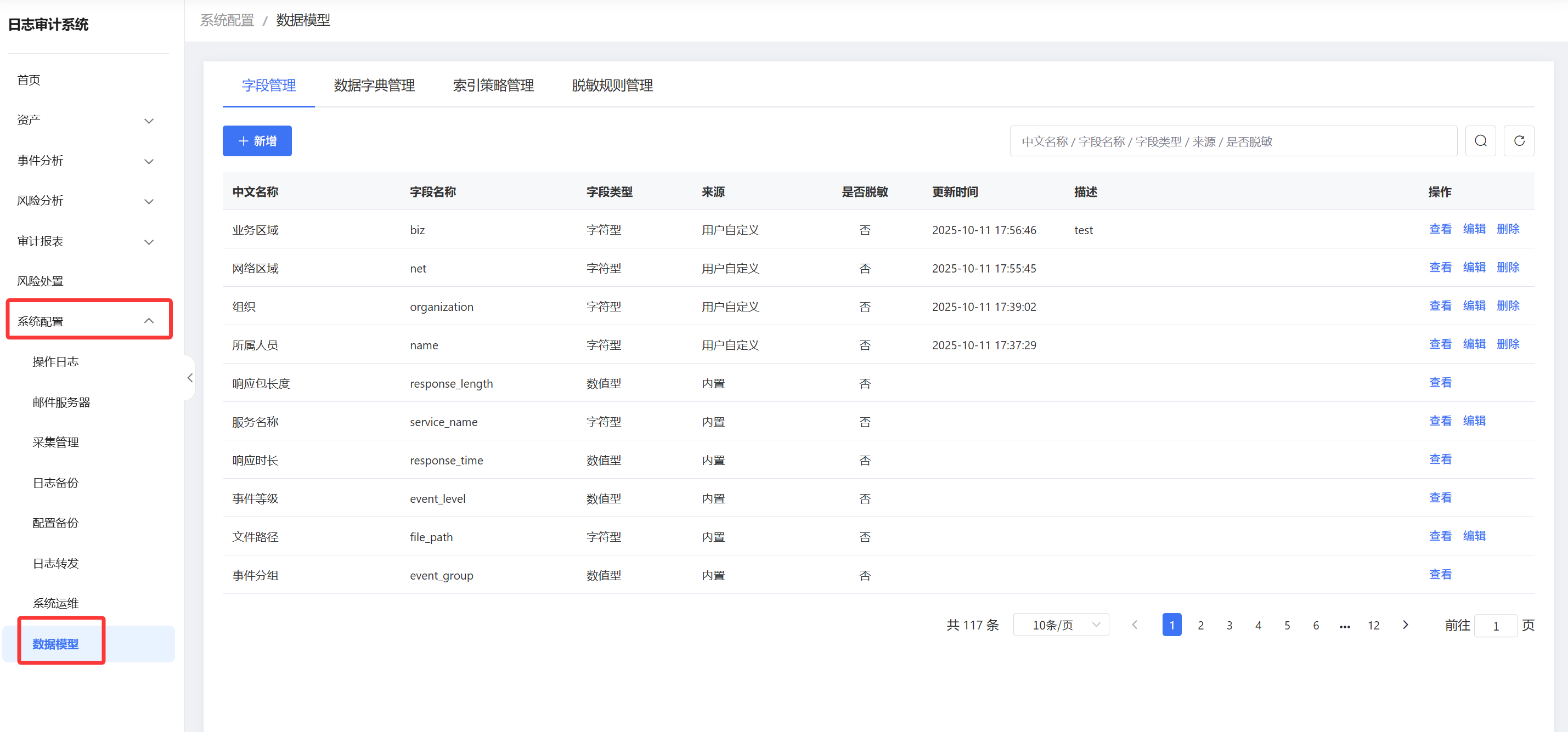
Task: Click the search magnifier icon button
Action: (1480, 141)
